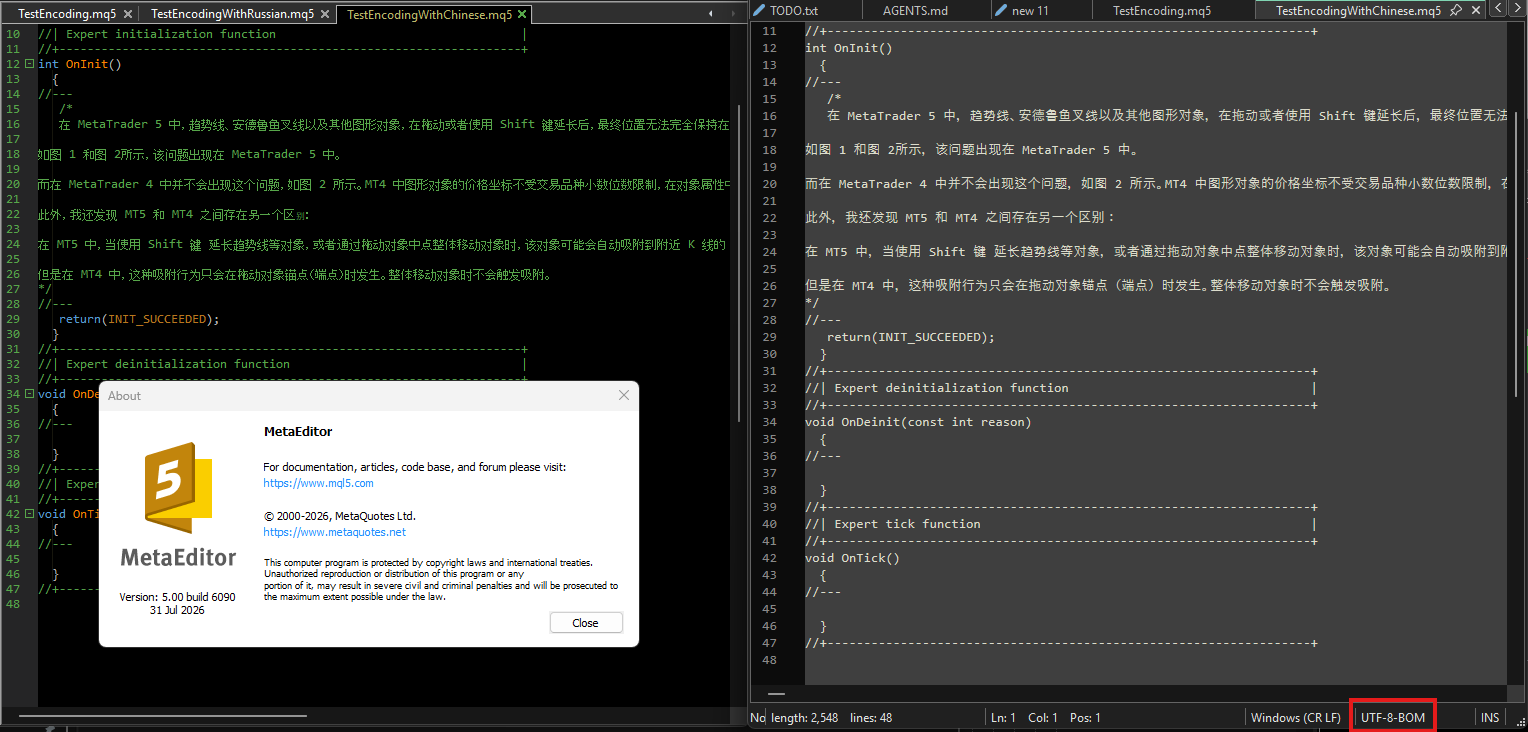
Task: Click the UTF-8-BOM encoding in status bar
Action: (x=1393, y=717)
